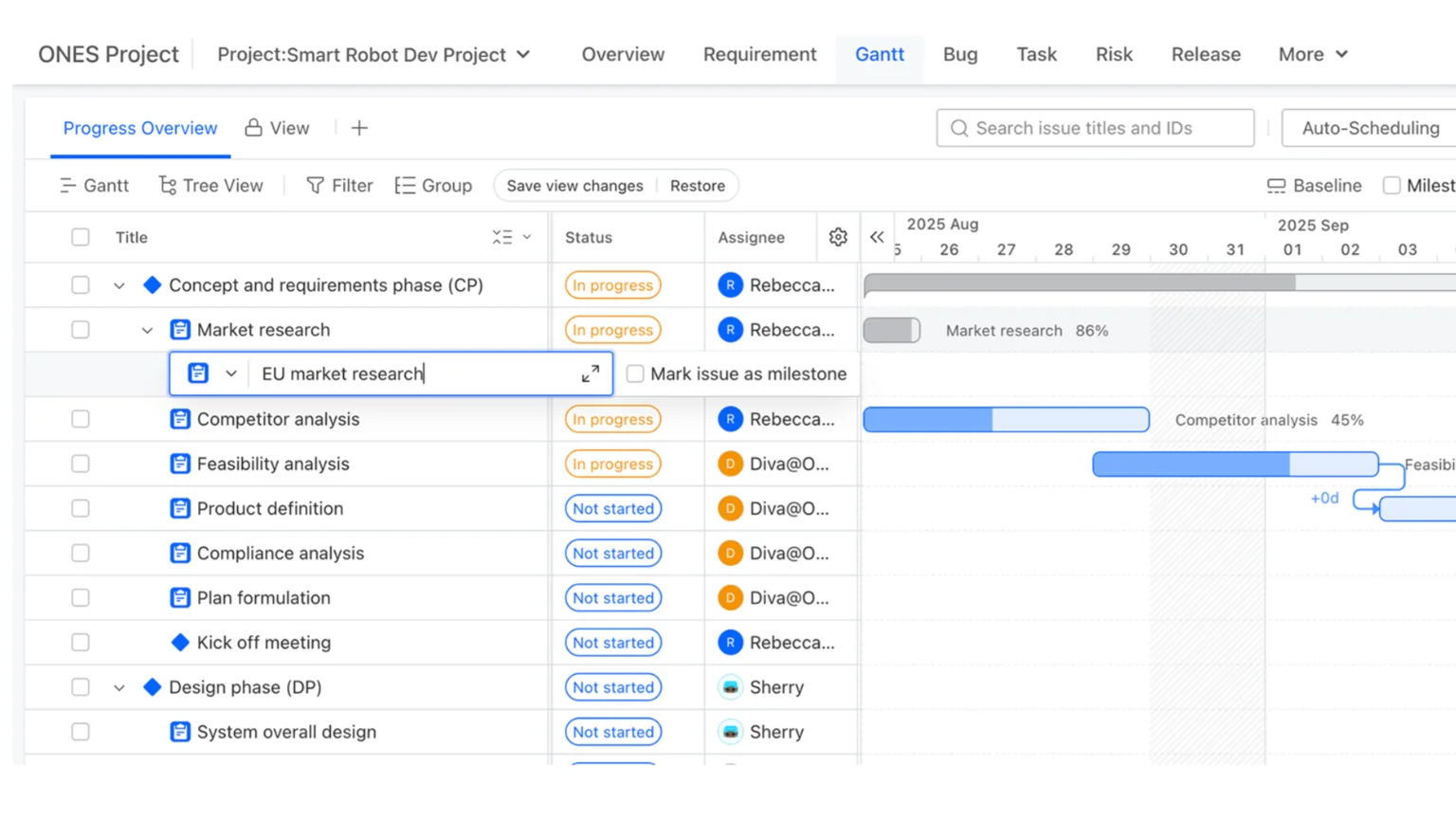The image size is (1456, 819).
Task: Check Mark issue as milestone checkbox
Action: pyautogui.click(x=635, y=374)
